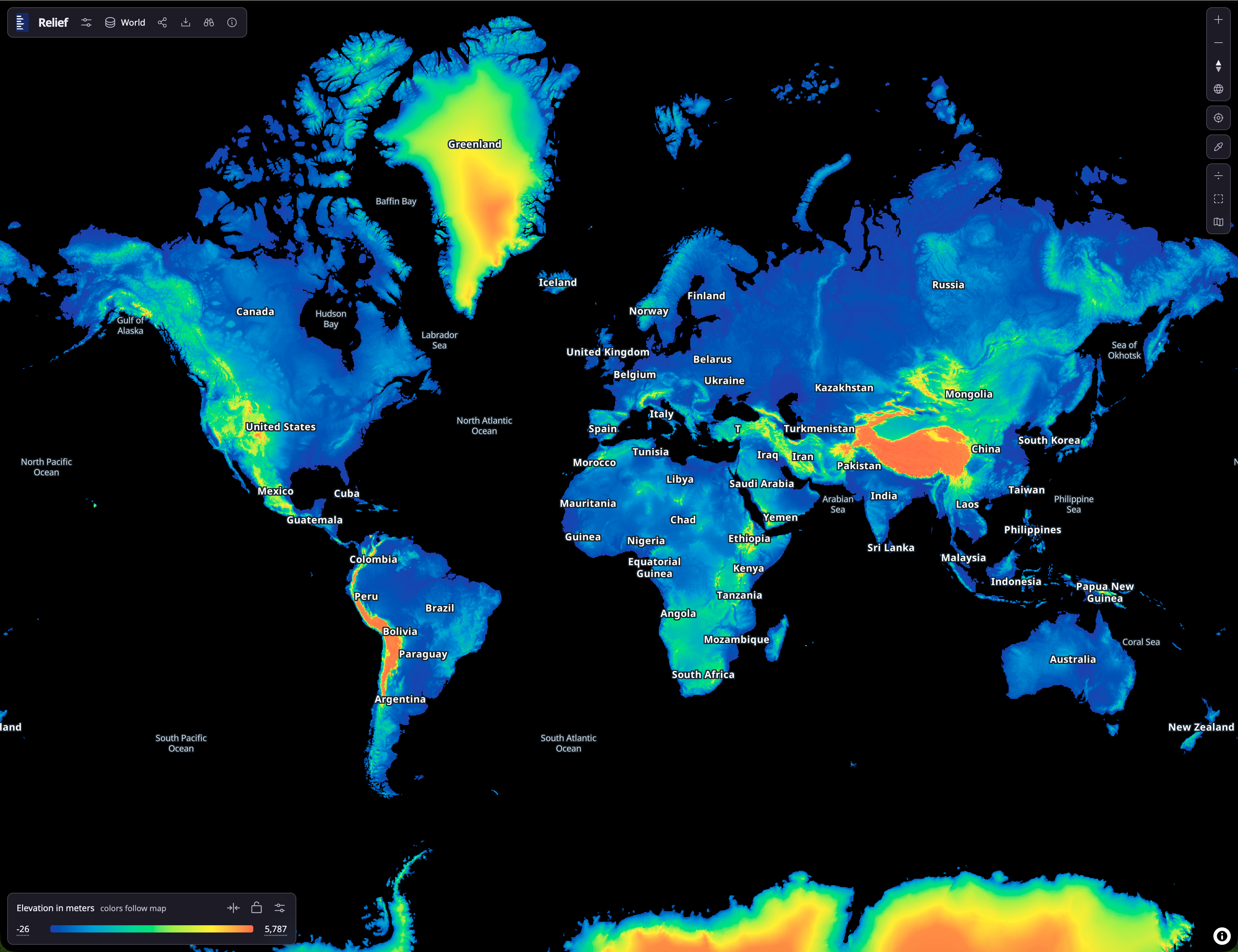Screen dimensions: 1238x952
Task: Click the elevation color gradient bar
Action: [151, 929]
